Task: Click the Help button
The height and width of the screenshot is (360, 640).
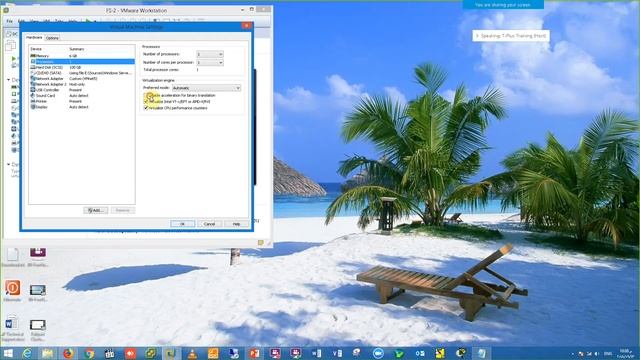Action: tap(236, 224)
